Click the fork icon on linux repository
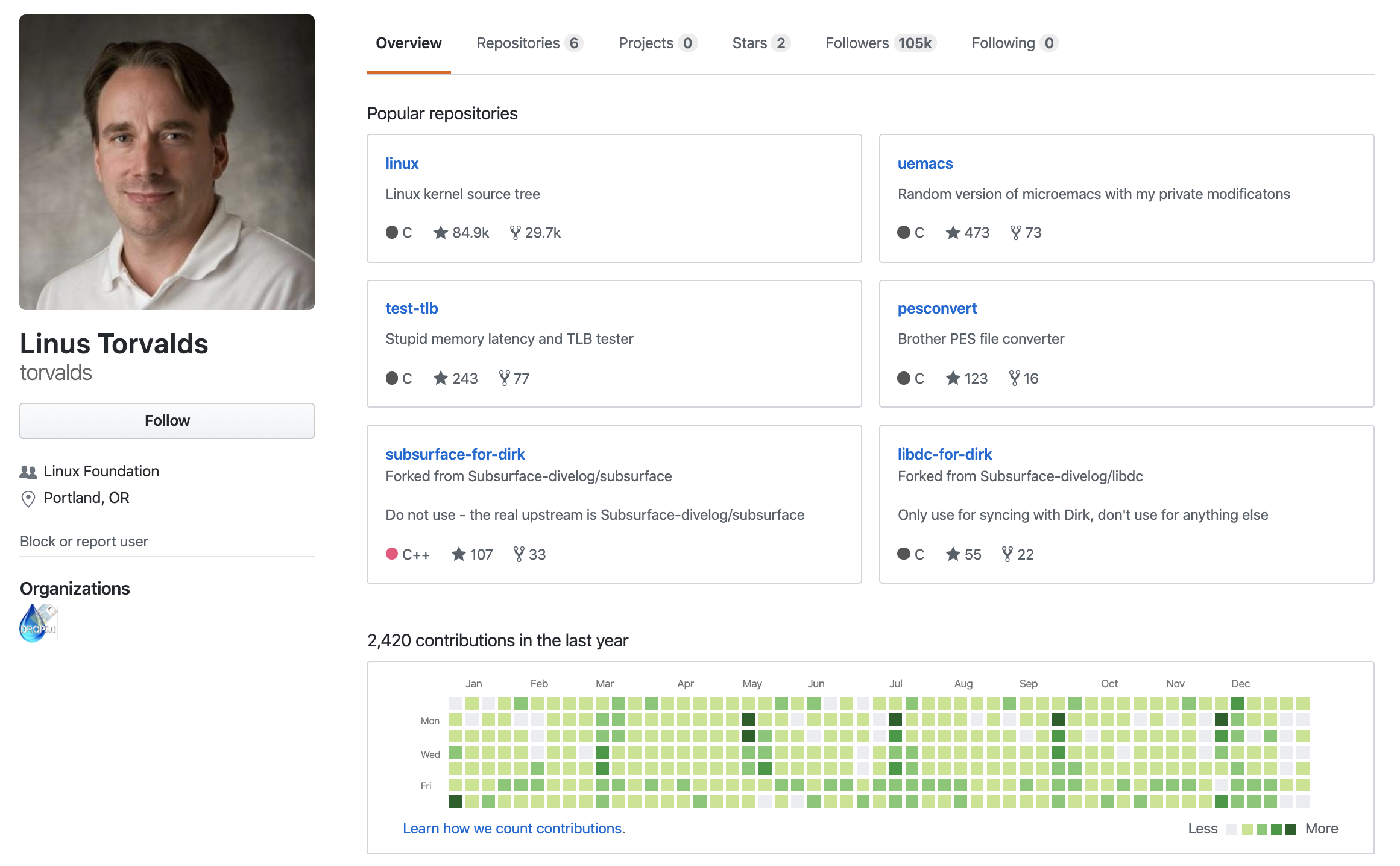This screenshot has width=1400, height=866. 515,232
